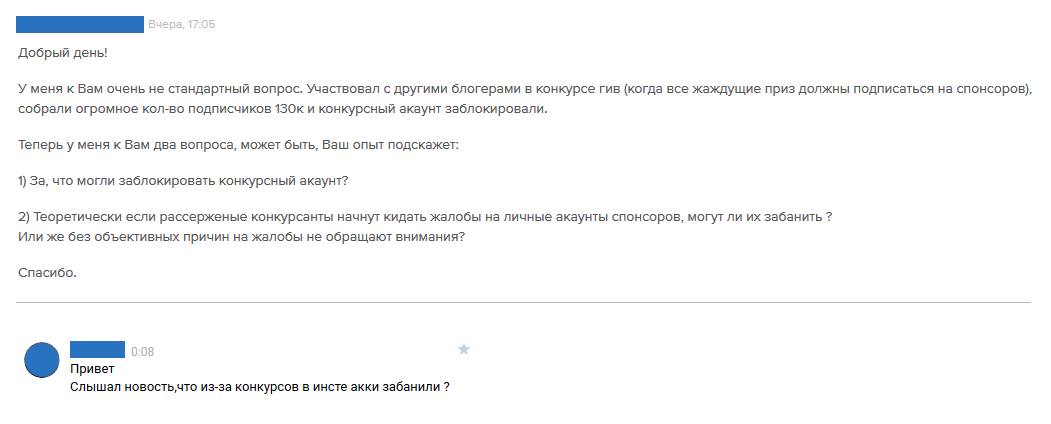Select the greeting line Добрый день!
Image resolution: width=1051 pixels, height=424 pixels.
point(63,53)
